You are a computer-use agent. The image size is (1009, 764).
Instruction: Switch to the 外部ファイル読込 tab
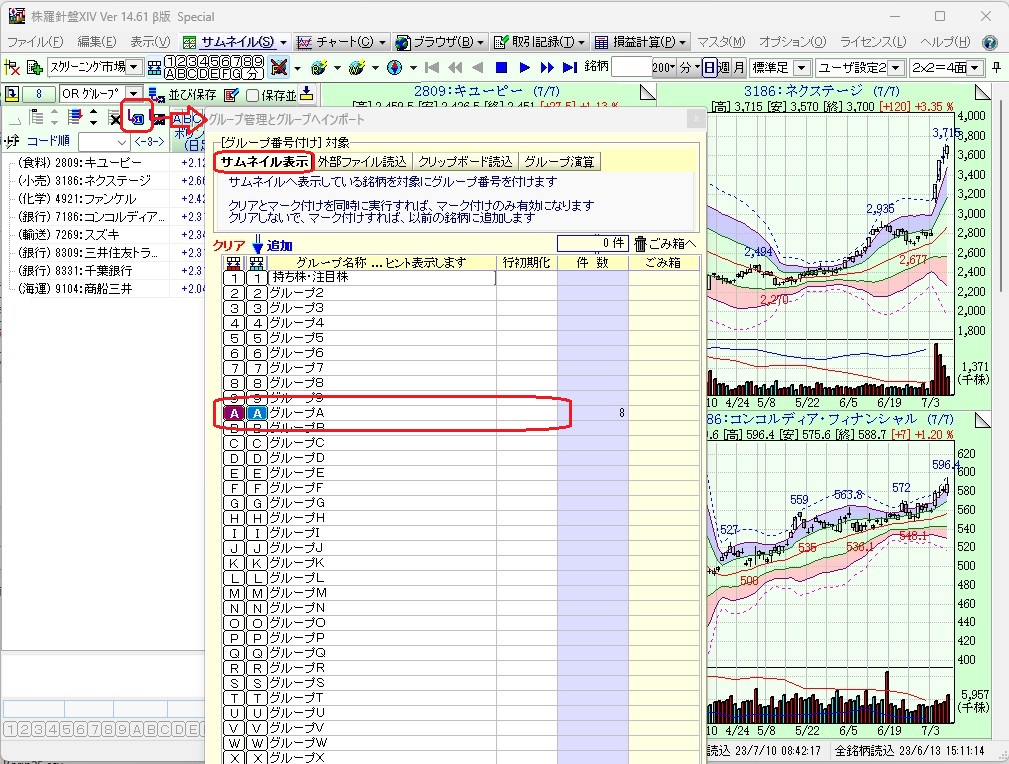coord(362,162)
